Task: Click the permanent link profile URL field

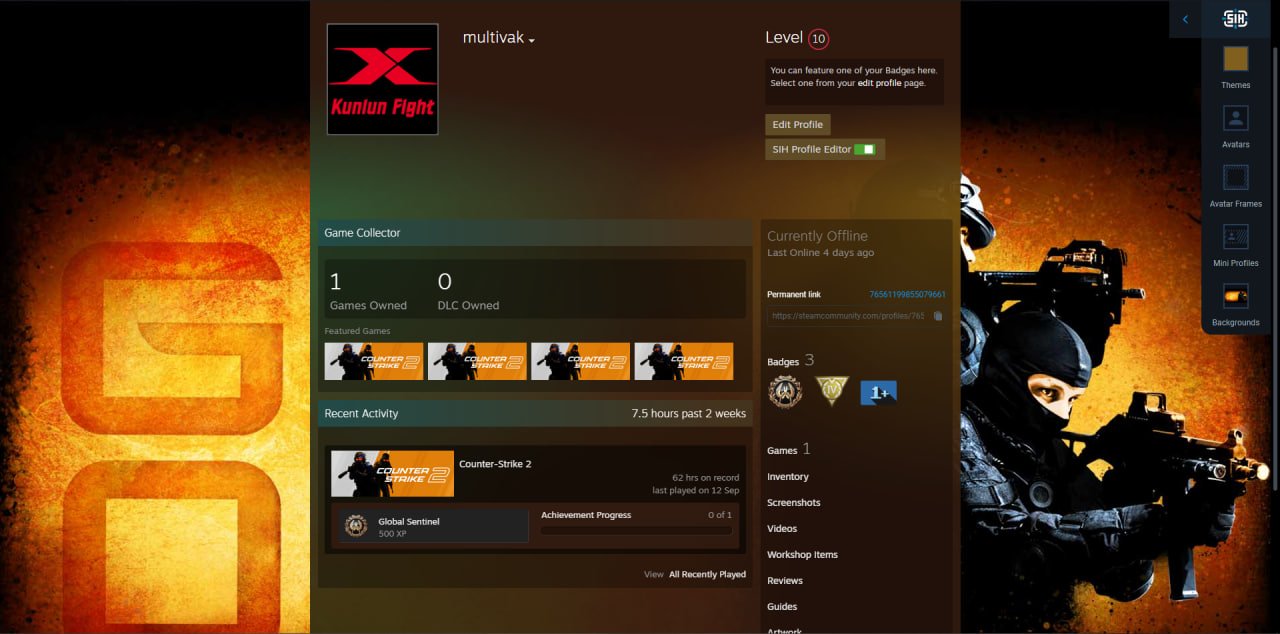Action: (847, 316)
